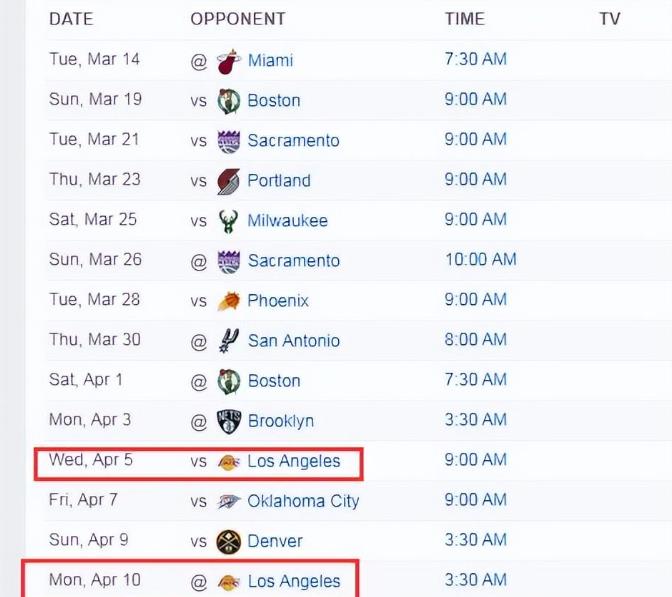
Task: Click the OPPONENT column header
Action: pos(237,19)
